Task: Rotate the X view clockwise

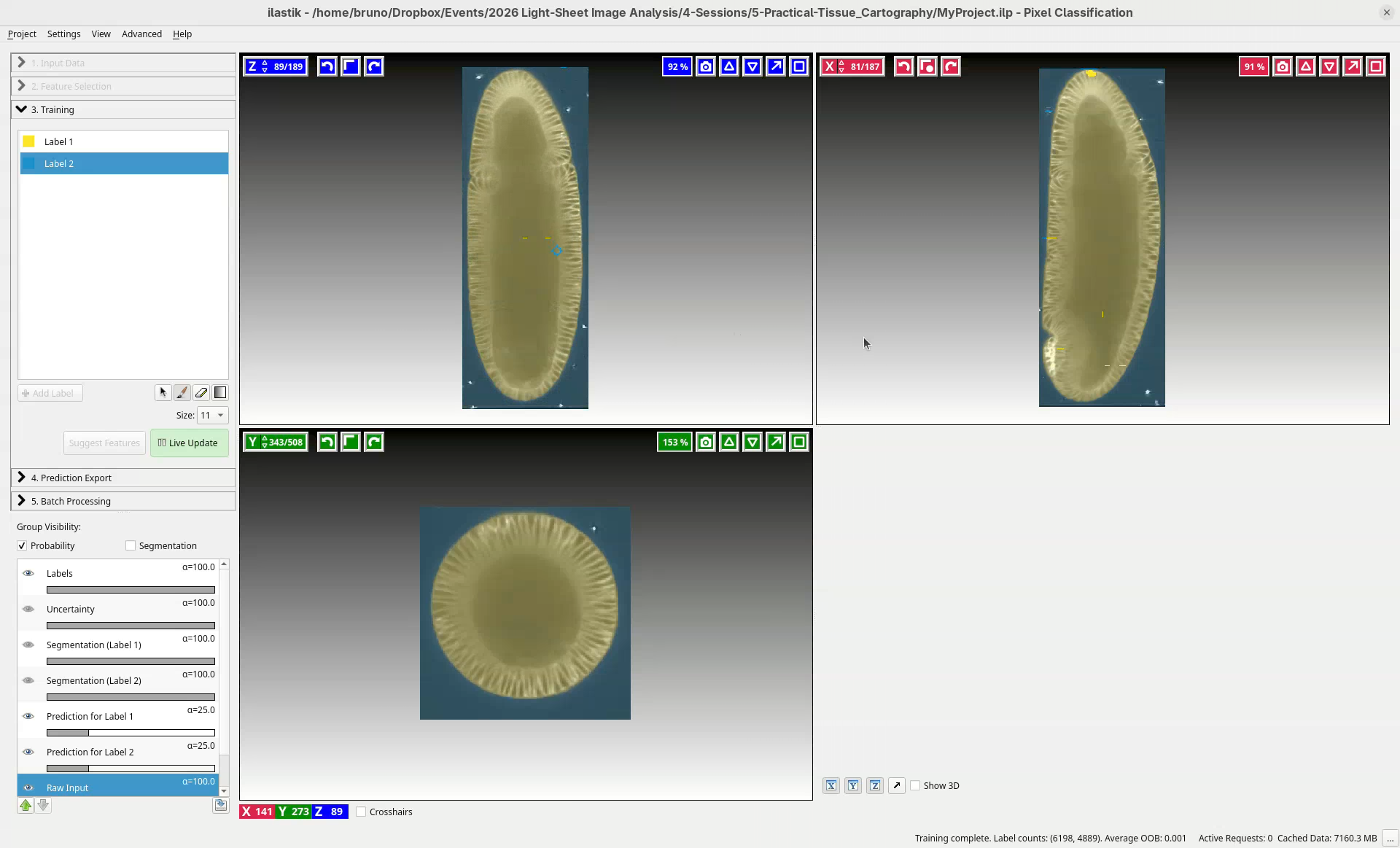Action: (950, 66)
